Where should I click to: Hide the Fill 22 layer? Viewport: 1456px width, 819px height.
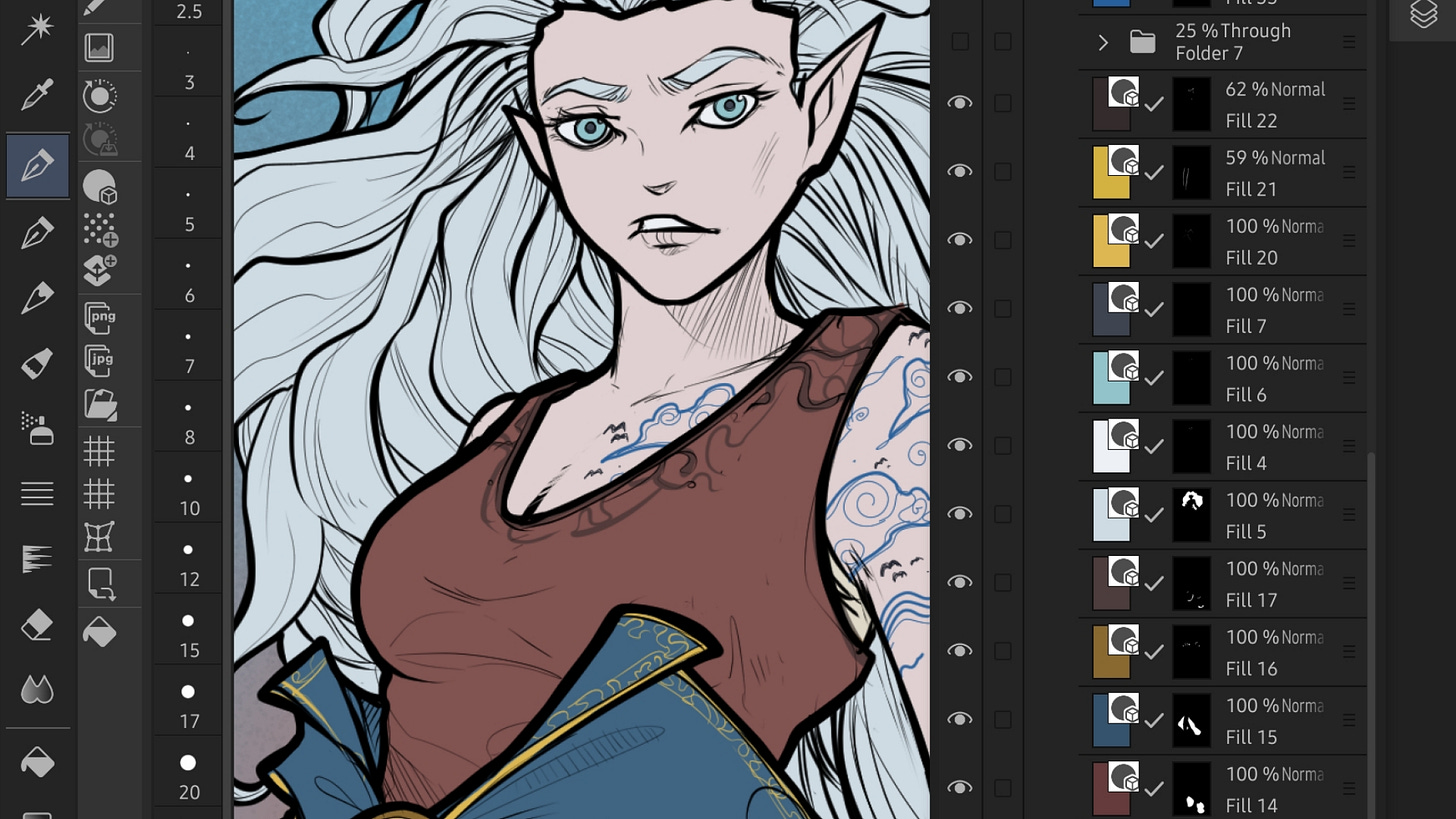[959, 103]
